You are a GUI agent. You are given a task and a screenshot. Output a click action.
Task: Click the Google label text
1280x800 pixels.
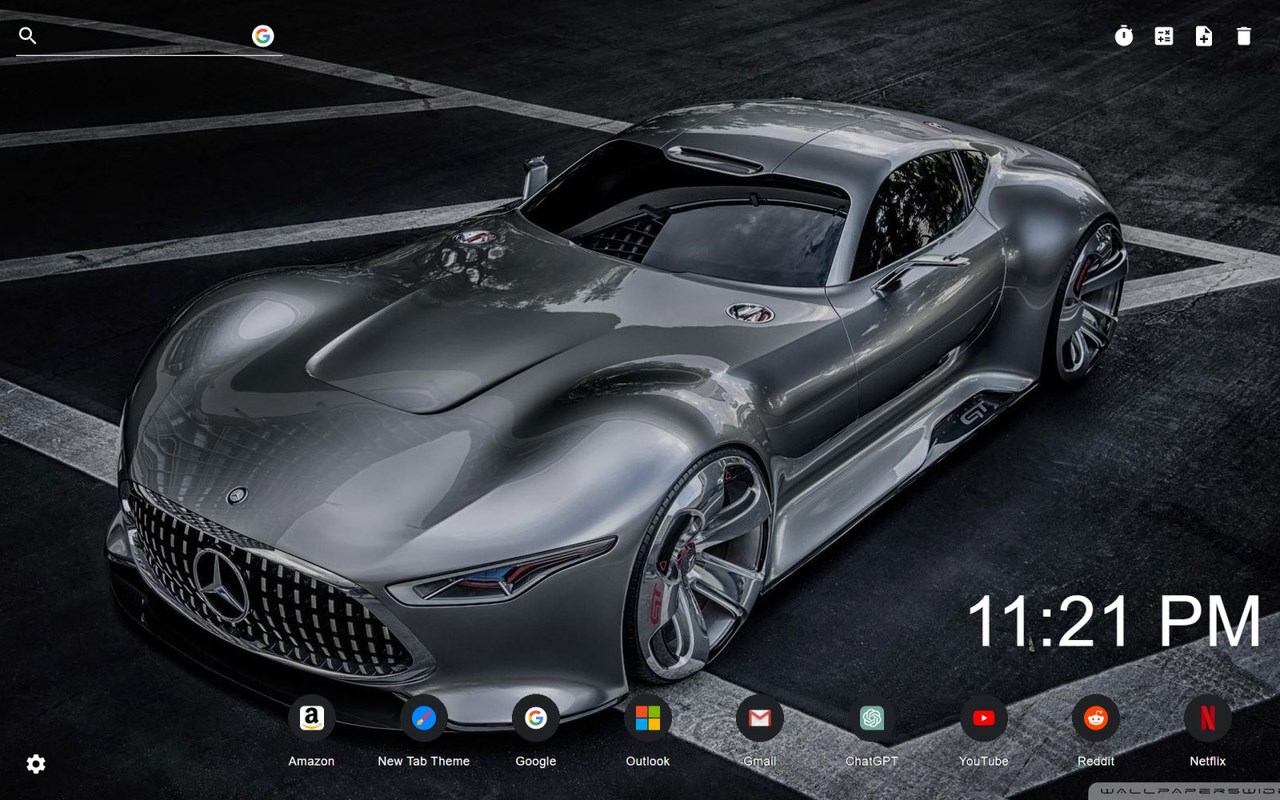click(x=536, y=761)
